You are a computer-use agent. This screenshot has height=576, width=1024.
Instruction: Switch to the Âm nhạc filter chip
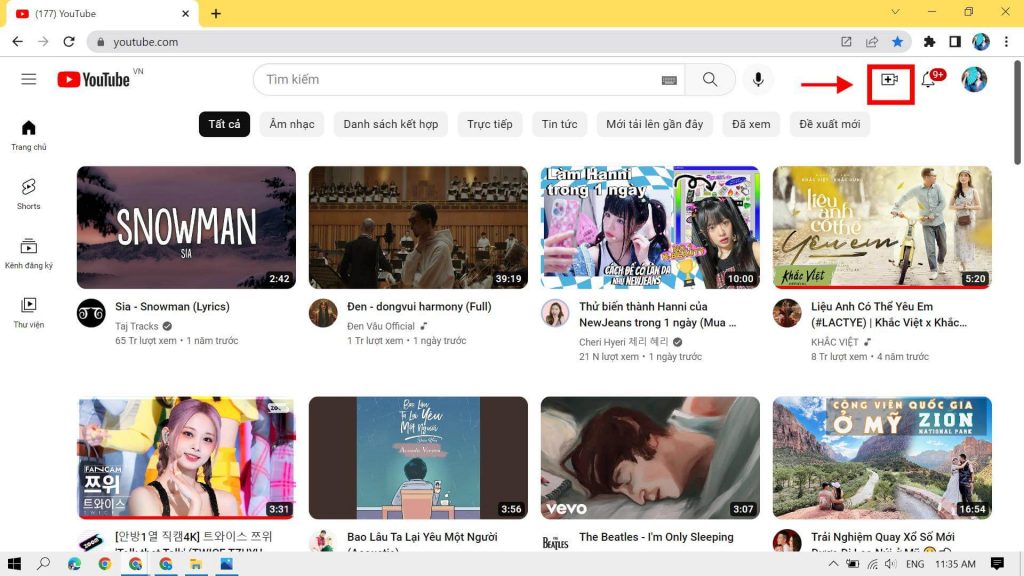point(291,124)
